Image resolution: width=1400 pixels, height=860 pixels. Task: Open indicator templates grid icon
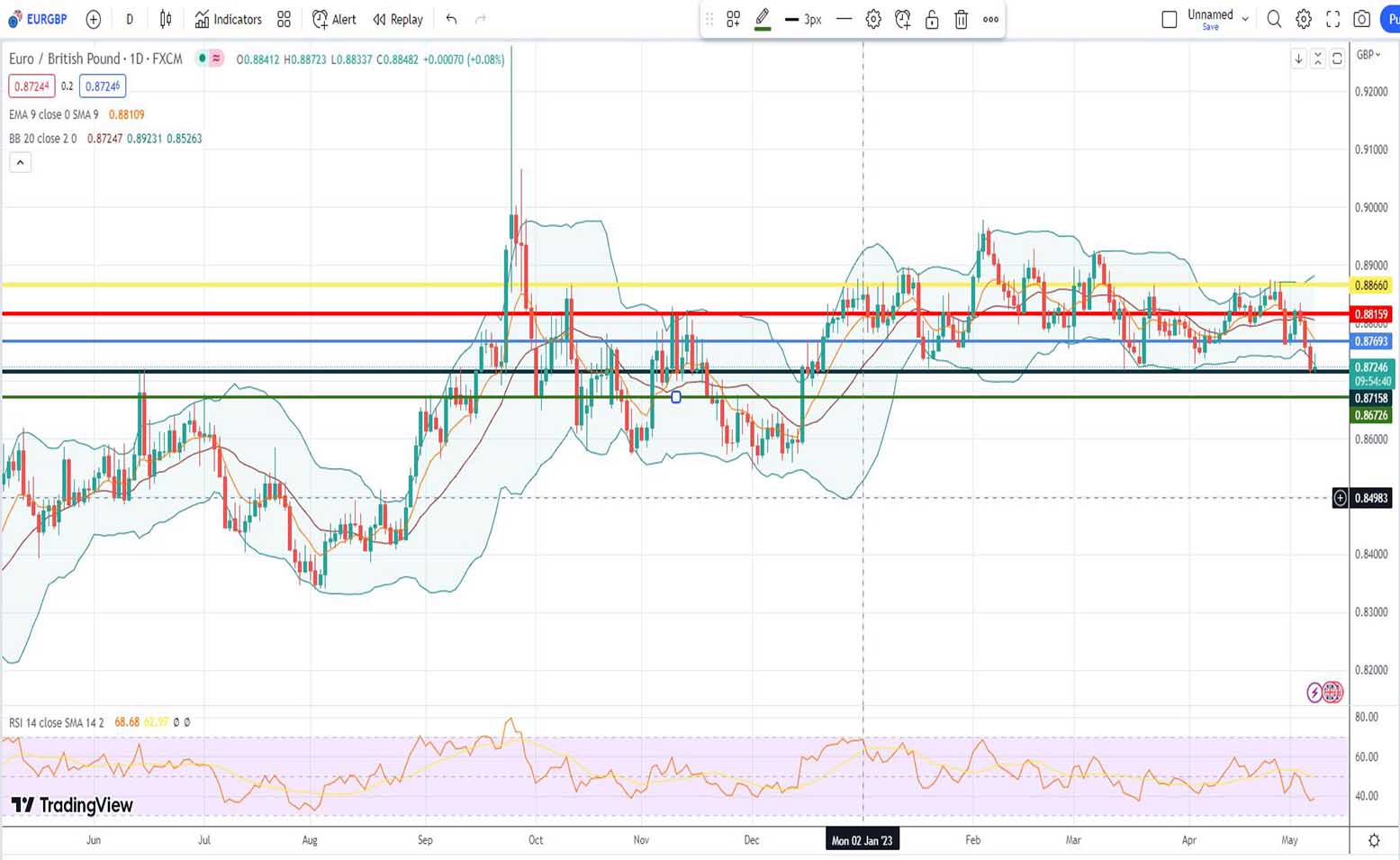point(285,19)
